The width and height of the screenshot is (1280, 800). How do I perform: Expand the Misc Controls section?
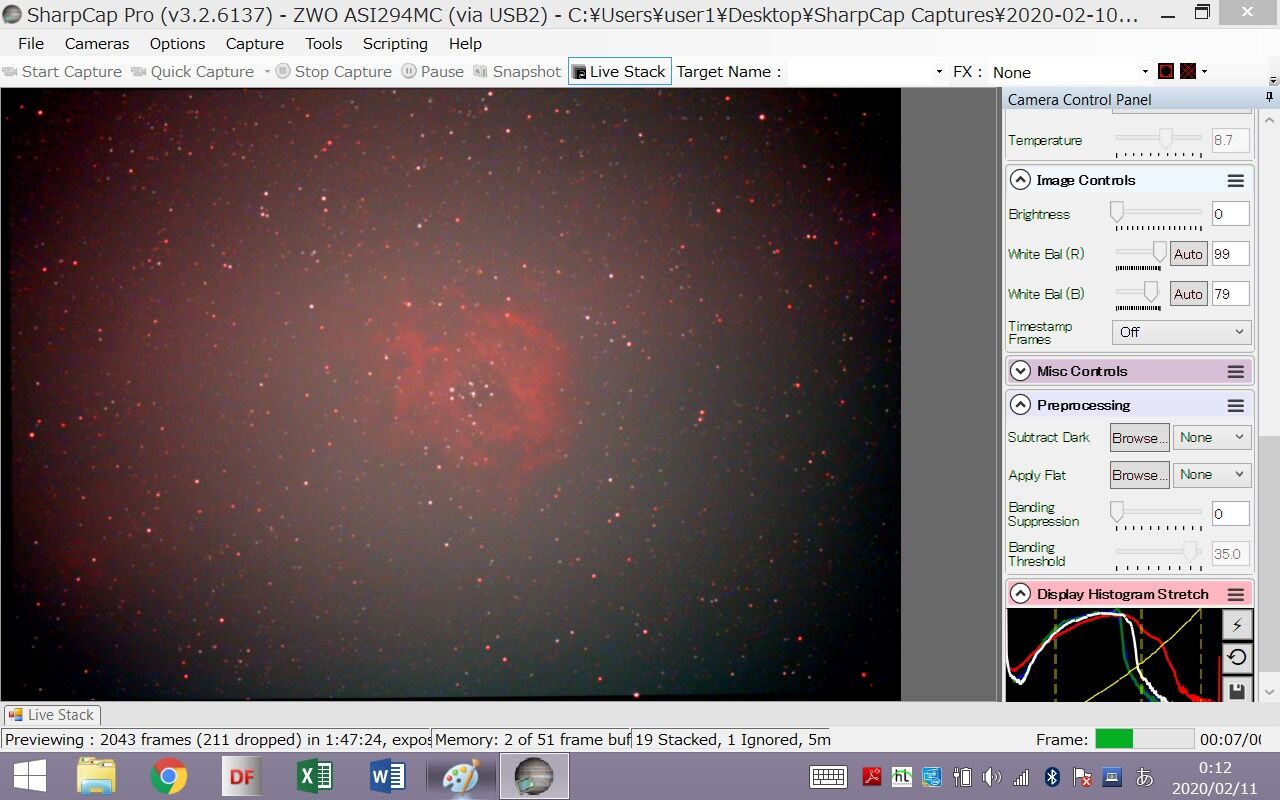[1020, 371]
